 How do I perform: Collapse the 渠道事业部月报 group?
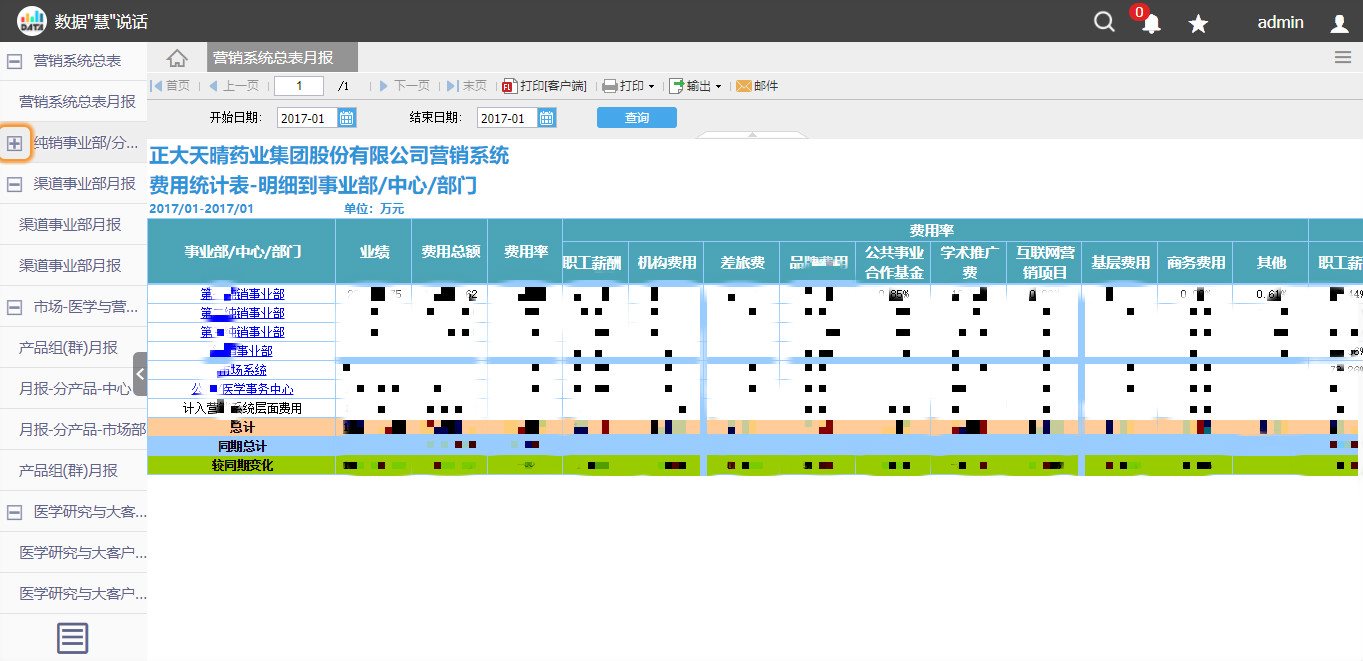tap(15, 184)
